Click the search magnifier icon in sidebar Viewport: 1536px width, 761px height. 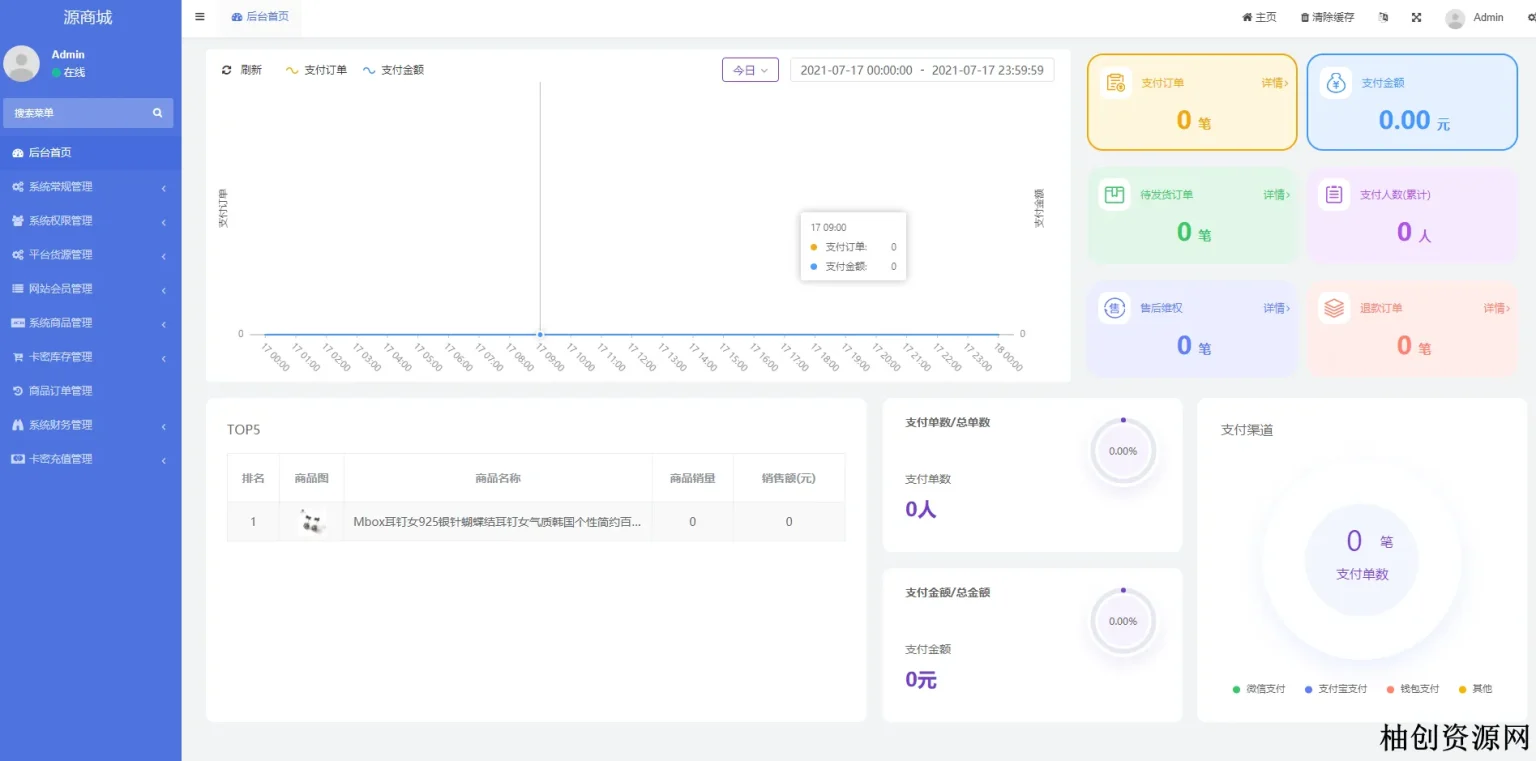point(157,113)
